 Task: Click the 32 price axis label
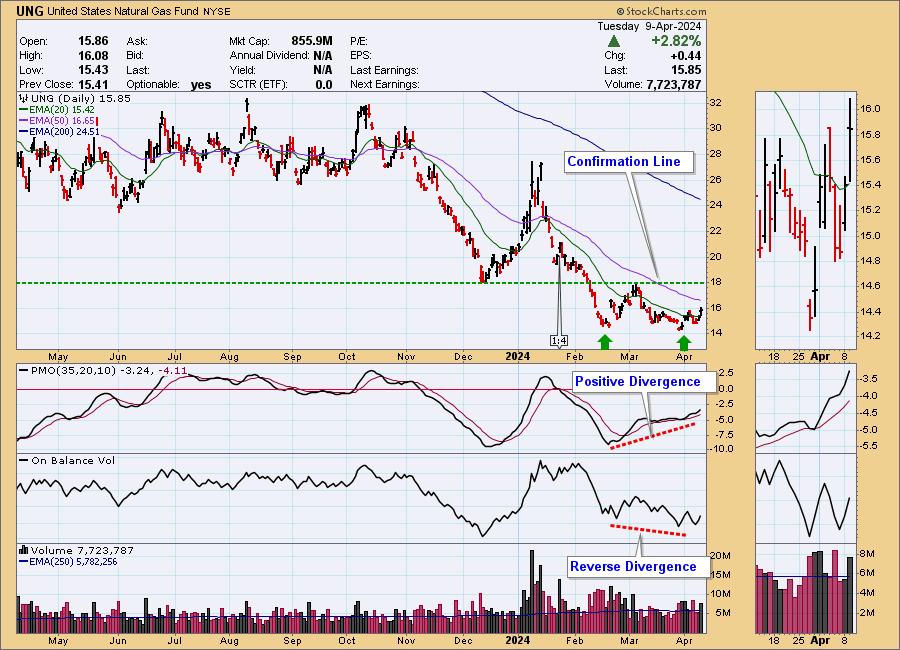tap(715, 103)
